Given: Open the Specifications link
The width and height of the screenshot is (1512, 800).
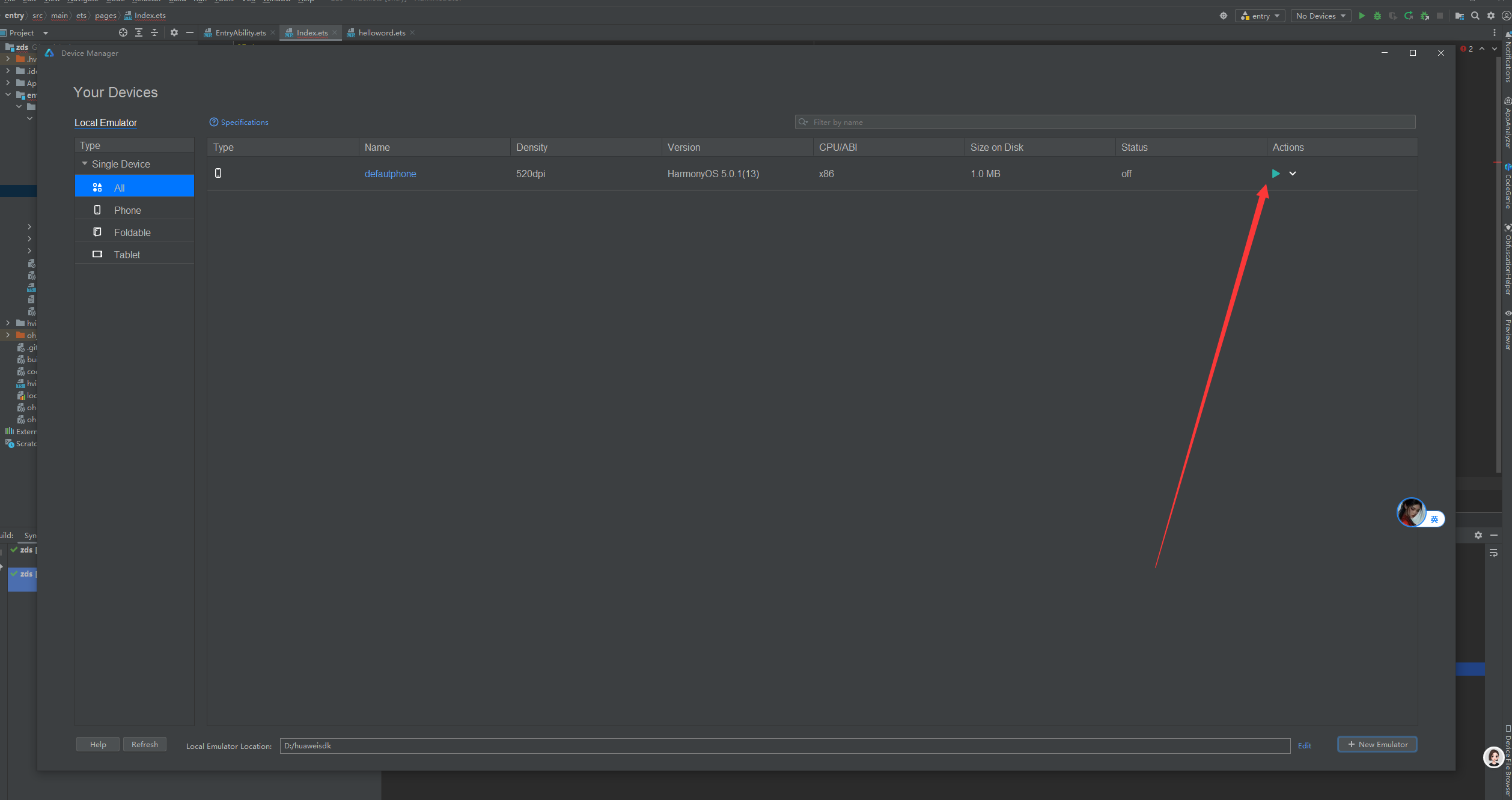Looking at the screenshot, I should point(244,122).
